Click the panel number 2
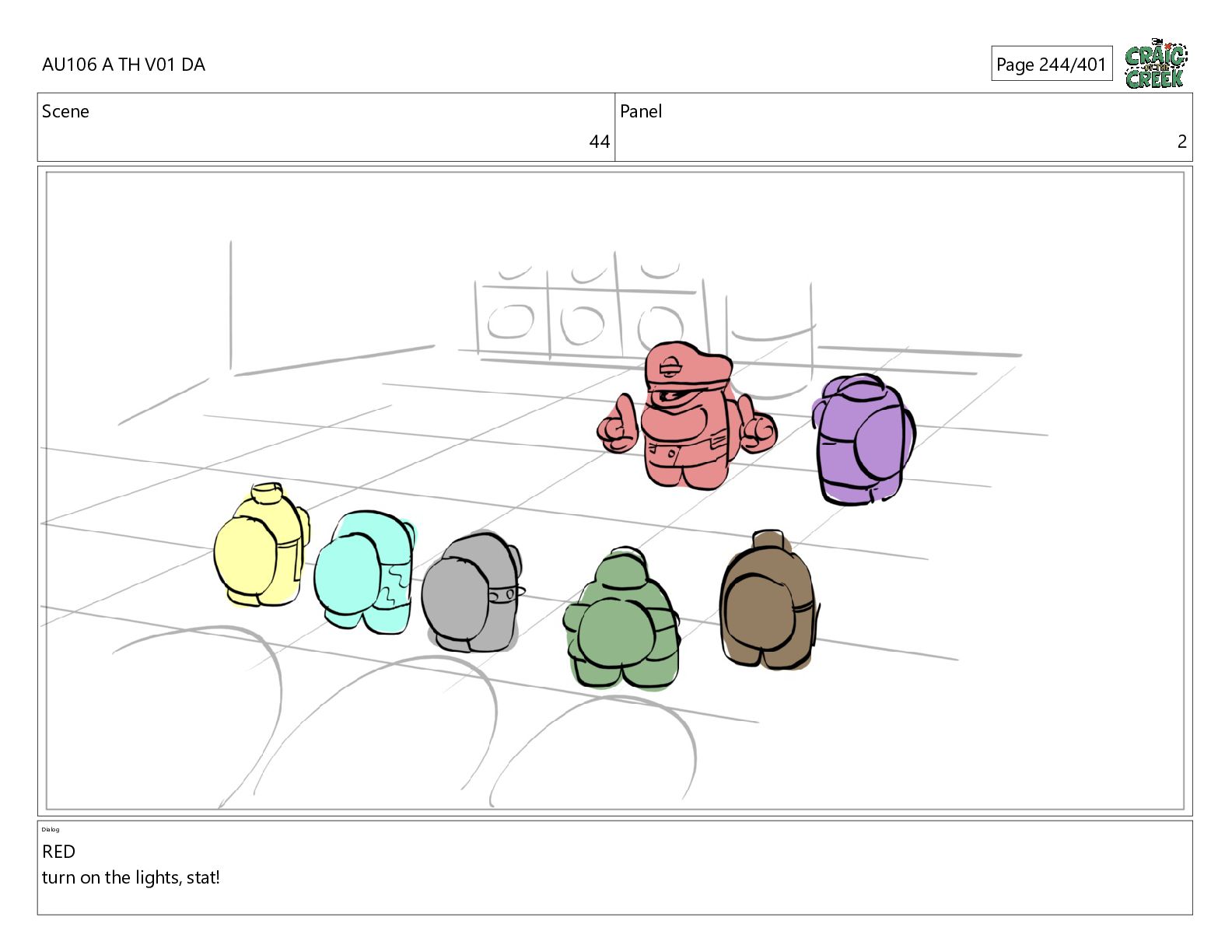Screen dimensions: 1232x952 point(1181,142)
